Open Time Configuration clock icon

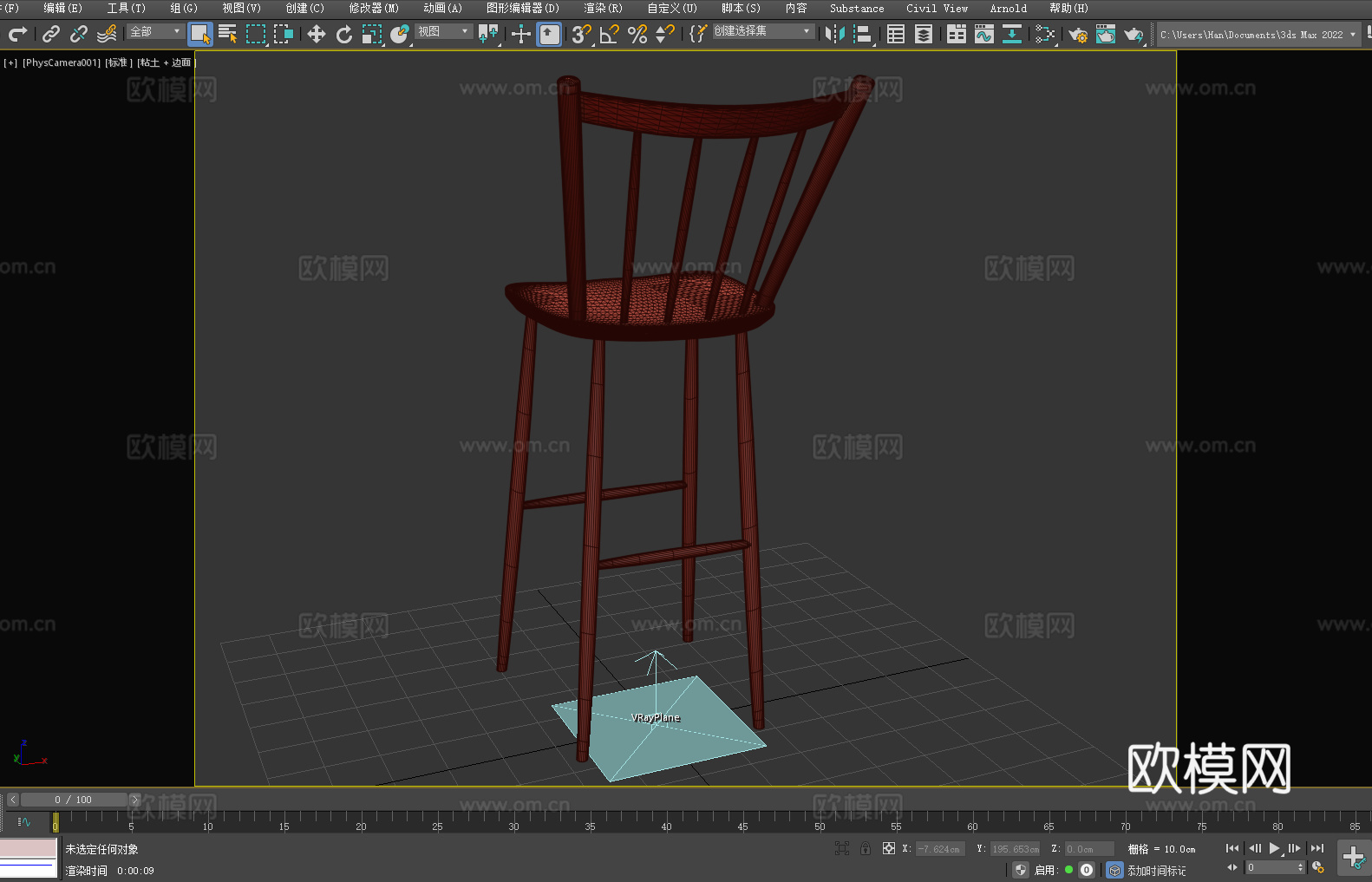[1318, 867]
